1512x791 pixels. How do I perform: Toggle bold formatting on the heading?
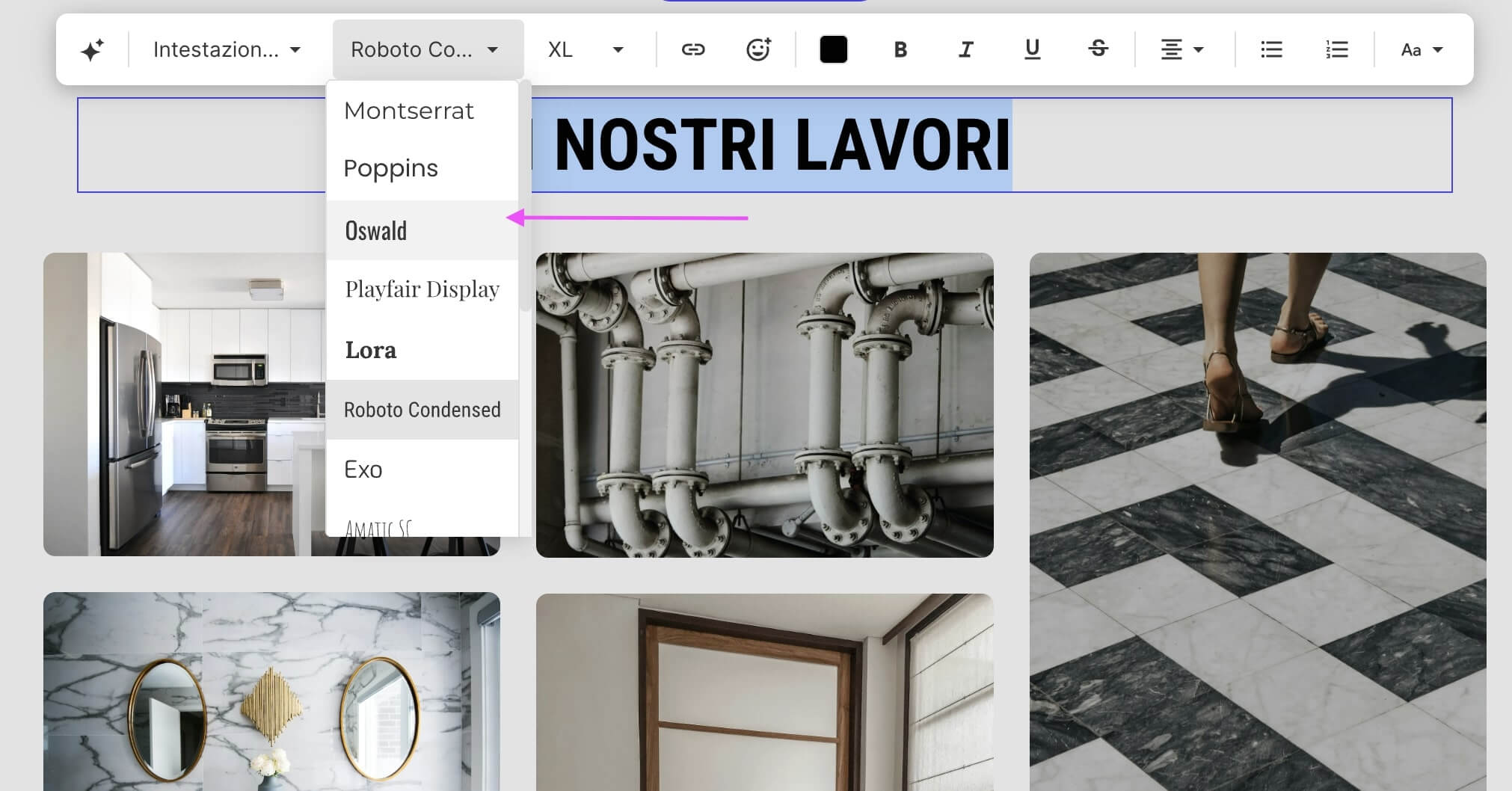click(900, 49)
